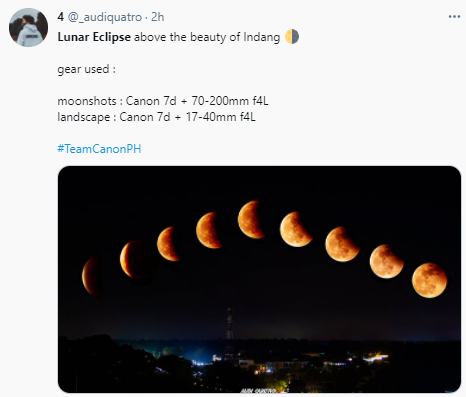The image size is (466, 397).
Task: Open the tweet's three-dot more options menu
Action: [454, 17]
